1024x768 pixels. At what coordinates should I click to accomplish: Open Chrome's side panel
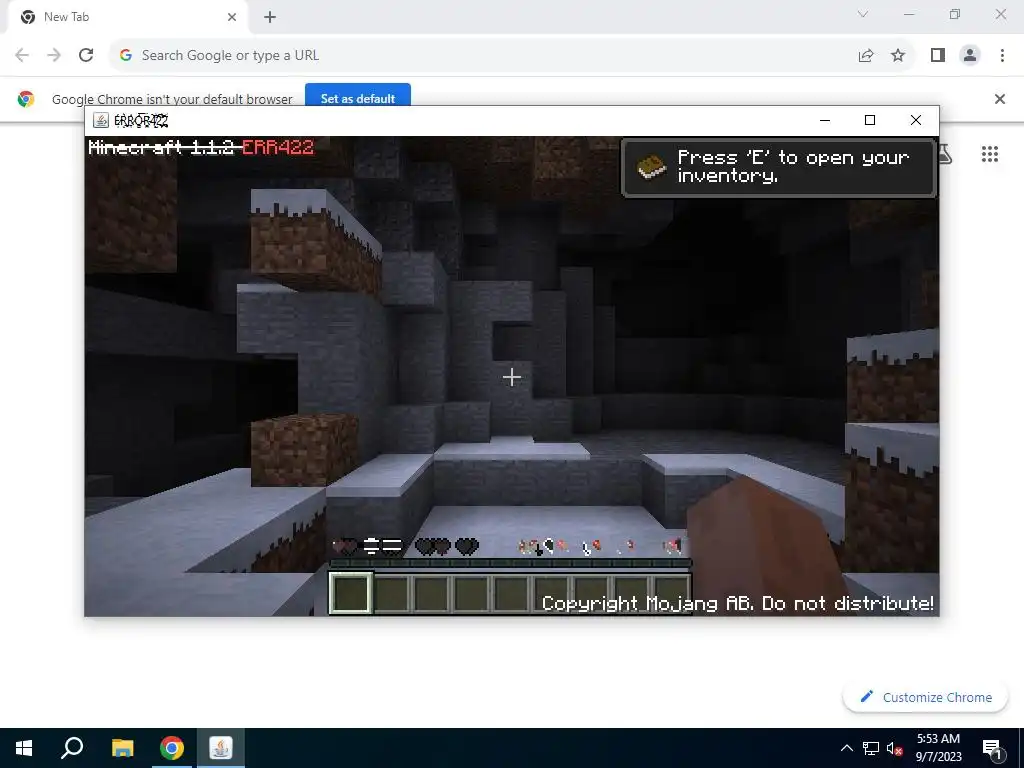(x=938, y=56)
